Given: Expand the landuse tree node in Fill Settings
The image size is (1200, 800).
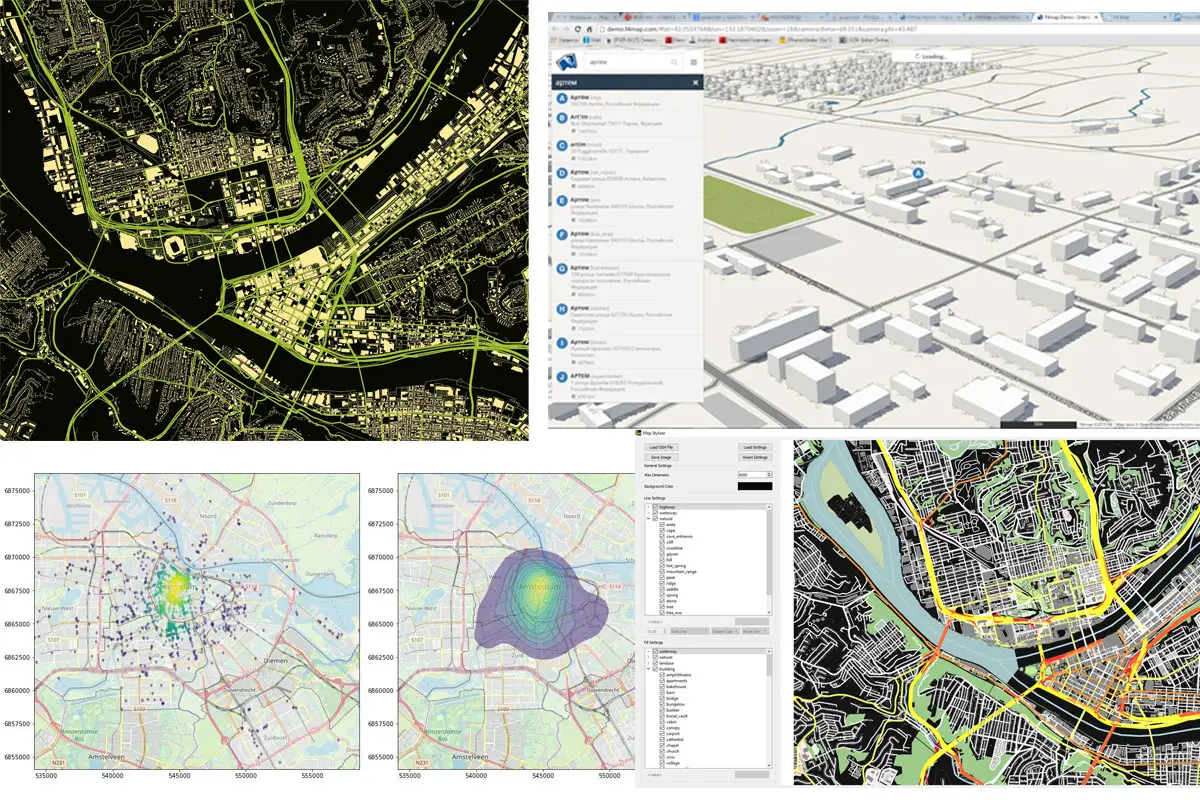Looking at the screenshot, I should (648, 663).
